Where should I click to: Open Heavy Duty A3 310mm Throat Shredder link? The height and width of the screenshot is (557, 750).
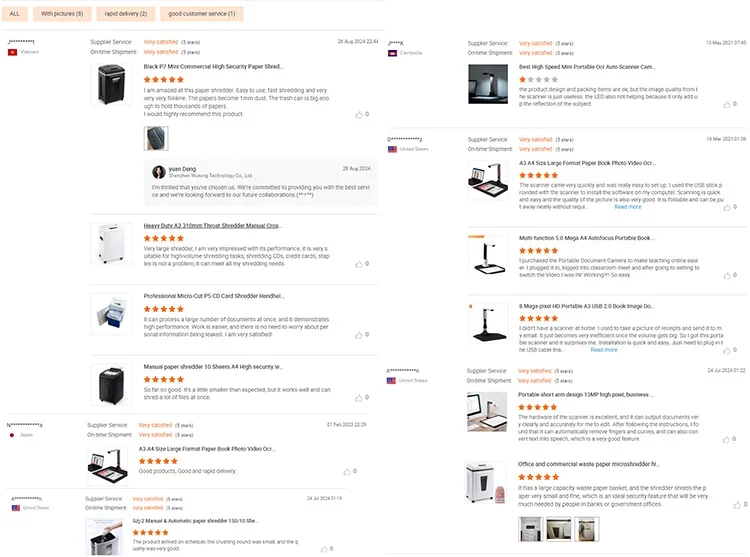[x=213, y=226]
